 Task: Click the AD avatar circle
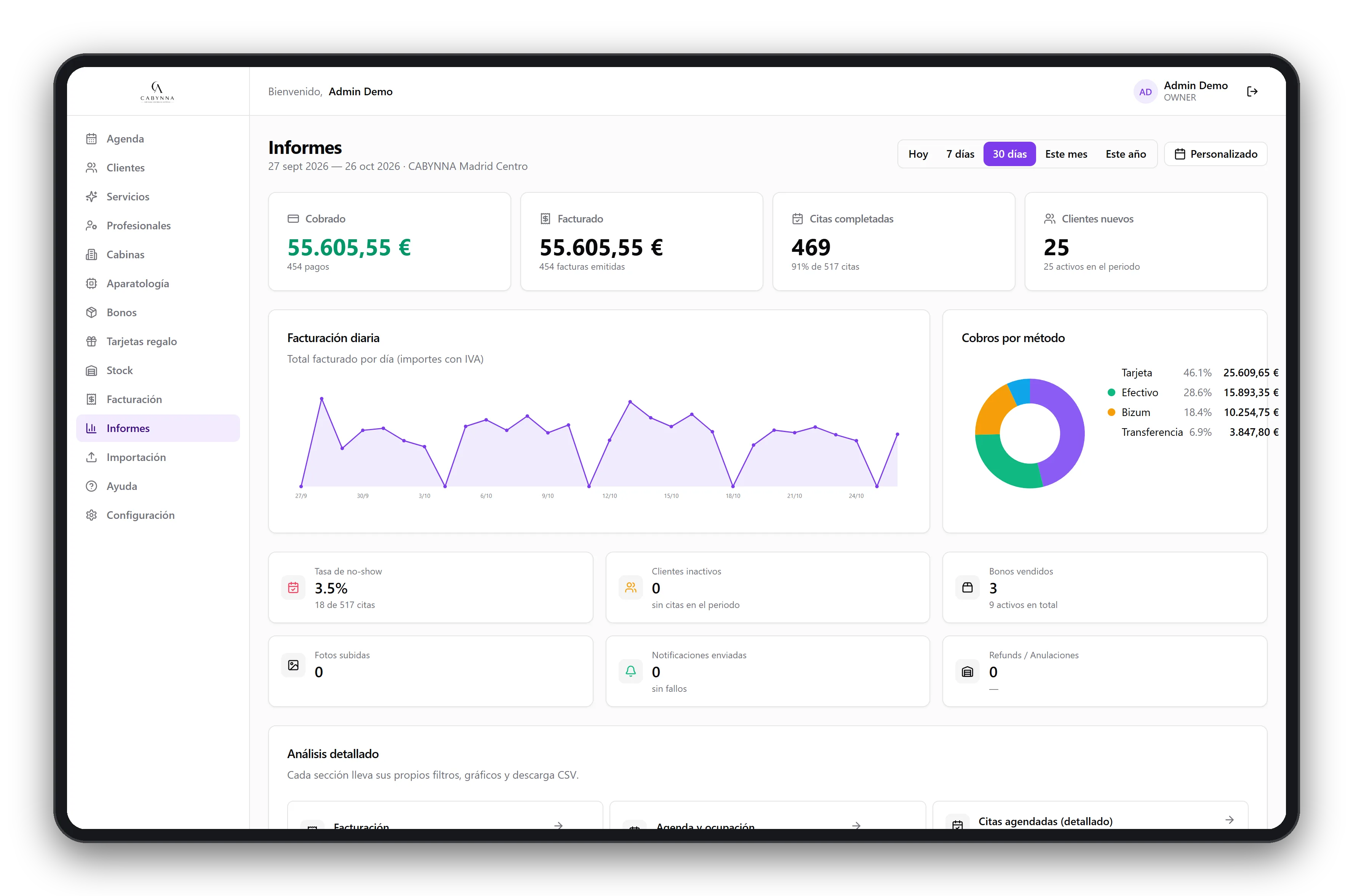point(1145,91)
